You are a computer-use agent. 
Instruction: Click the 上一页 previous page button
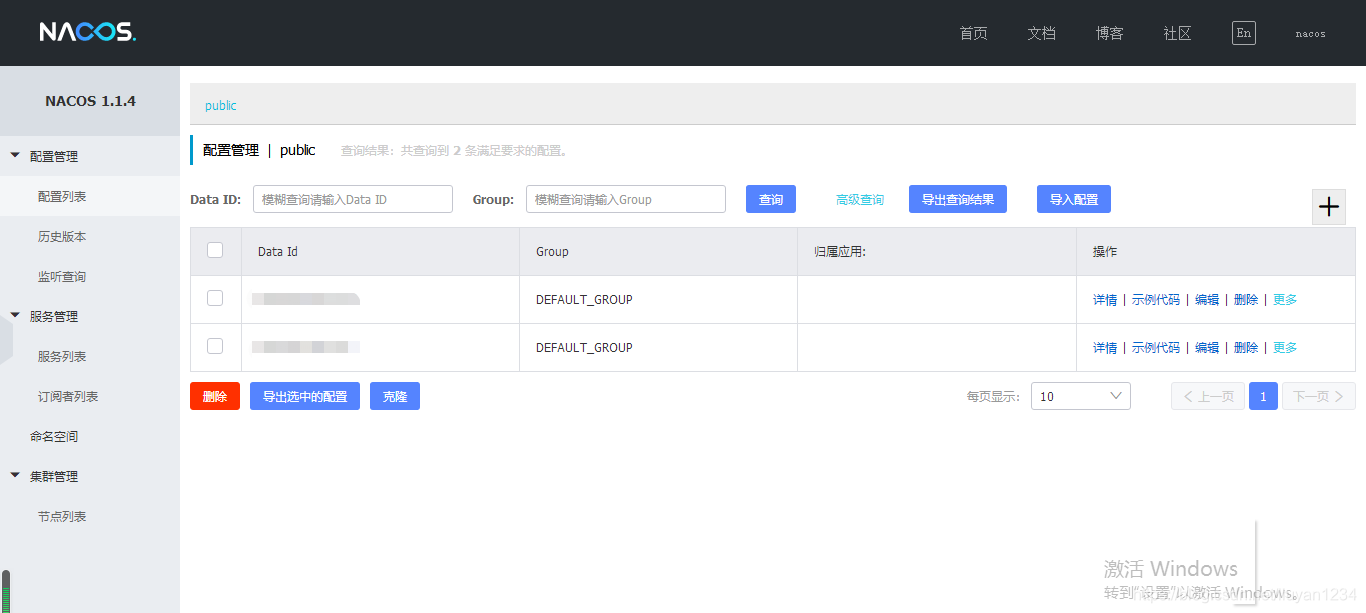point(1208,396)
